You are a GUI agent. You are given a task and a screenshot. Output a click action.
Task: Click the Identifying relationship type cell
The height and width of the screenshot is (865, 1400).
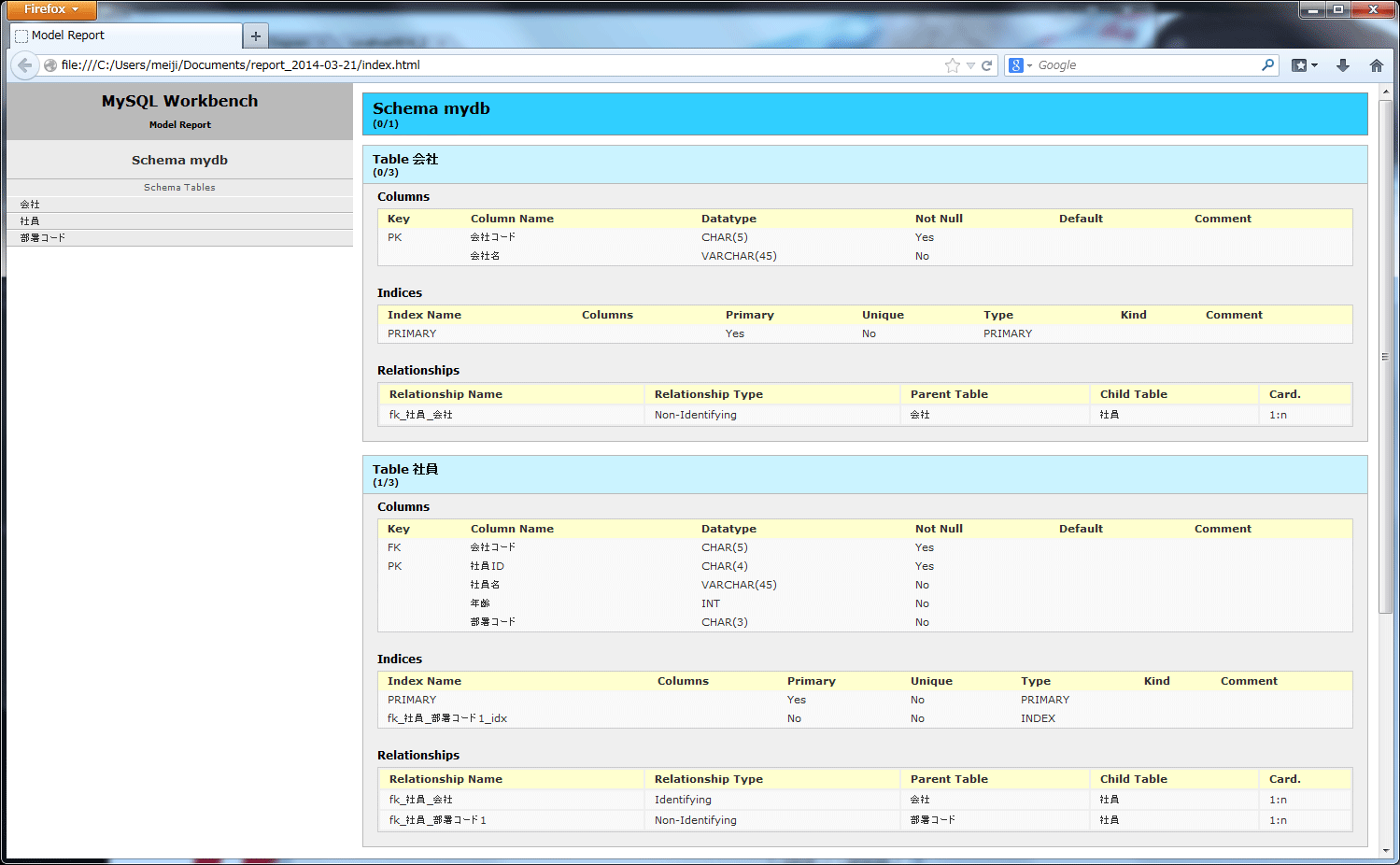coord(683,800)
